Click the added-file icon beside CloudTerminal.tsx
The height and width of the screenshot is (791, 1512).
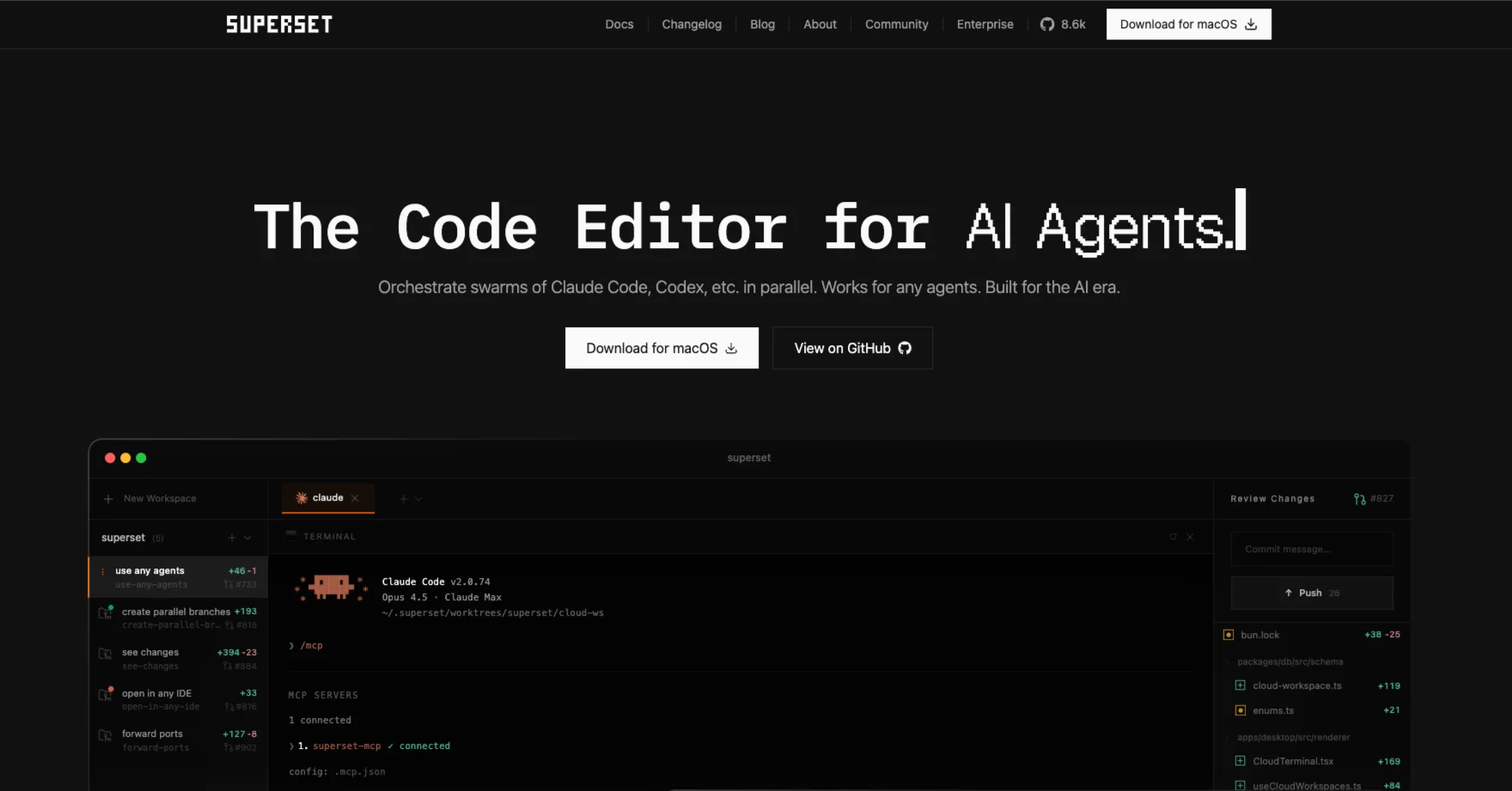click(1241, 761)
